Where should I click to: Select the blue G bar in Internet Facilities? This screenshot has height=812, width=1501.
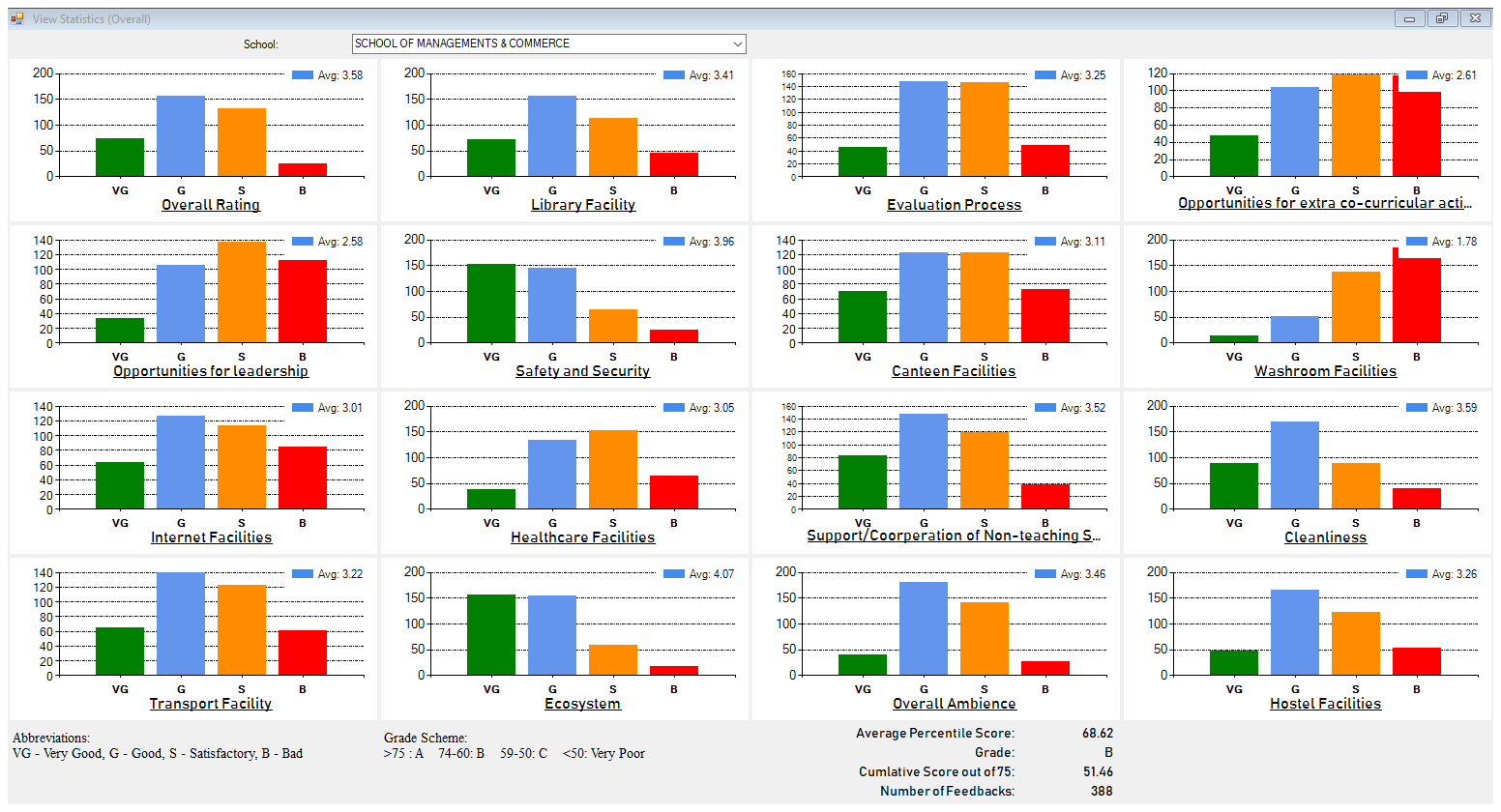tap(181, 462)
